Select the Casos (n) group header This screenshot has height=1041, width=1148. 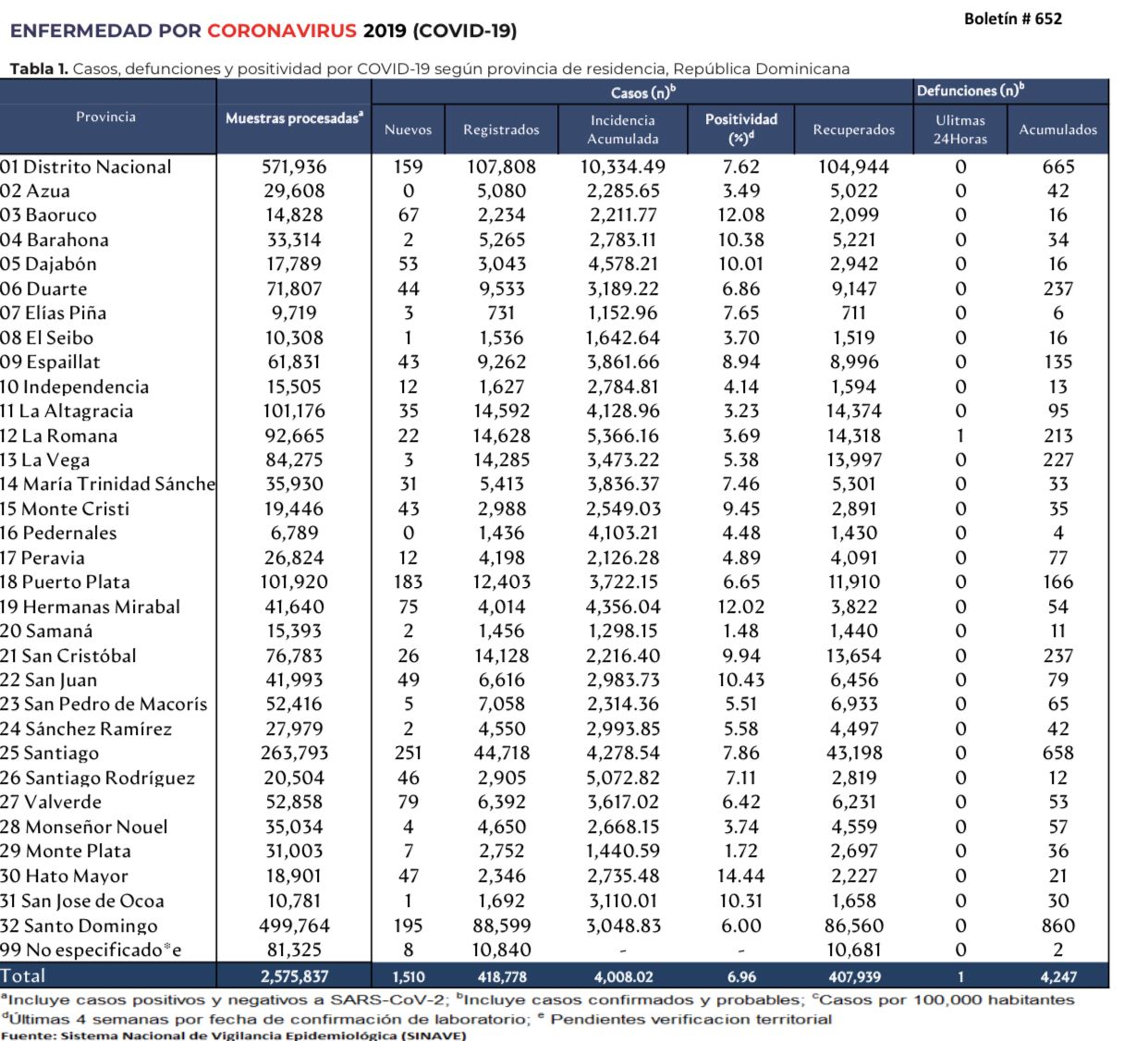click(x=642, y=92)
